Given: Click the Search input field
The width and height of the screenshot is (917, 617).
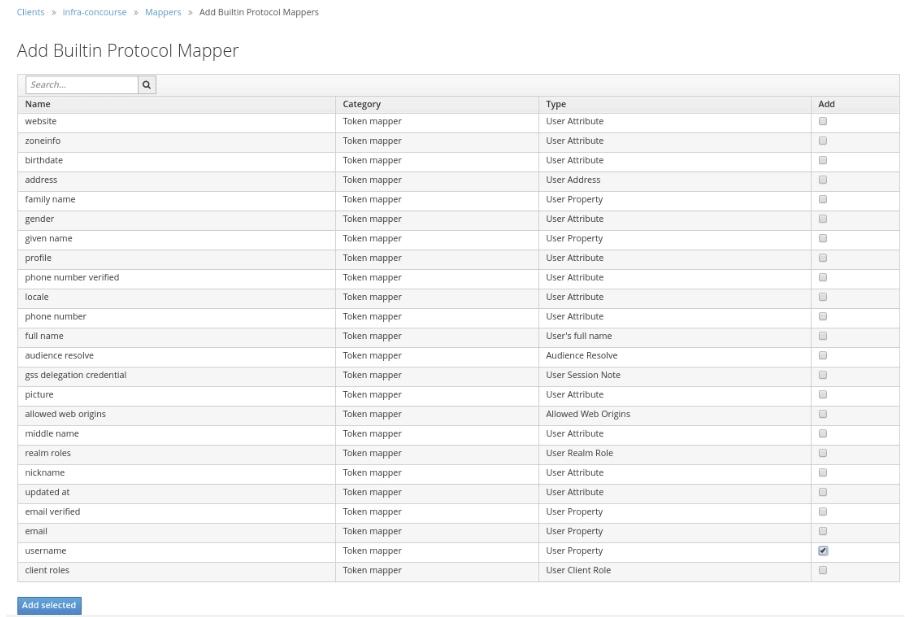Looking at the screenshot, I should click(x=81, y=85).
